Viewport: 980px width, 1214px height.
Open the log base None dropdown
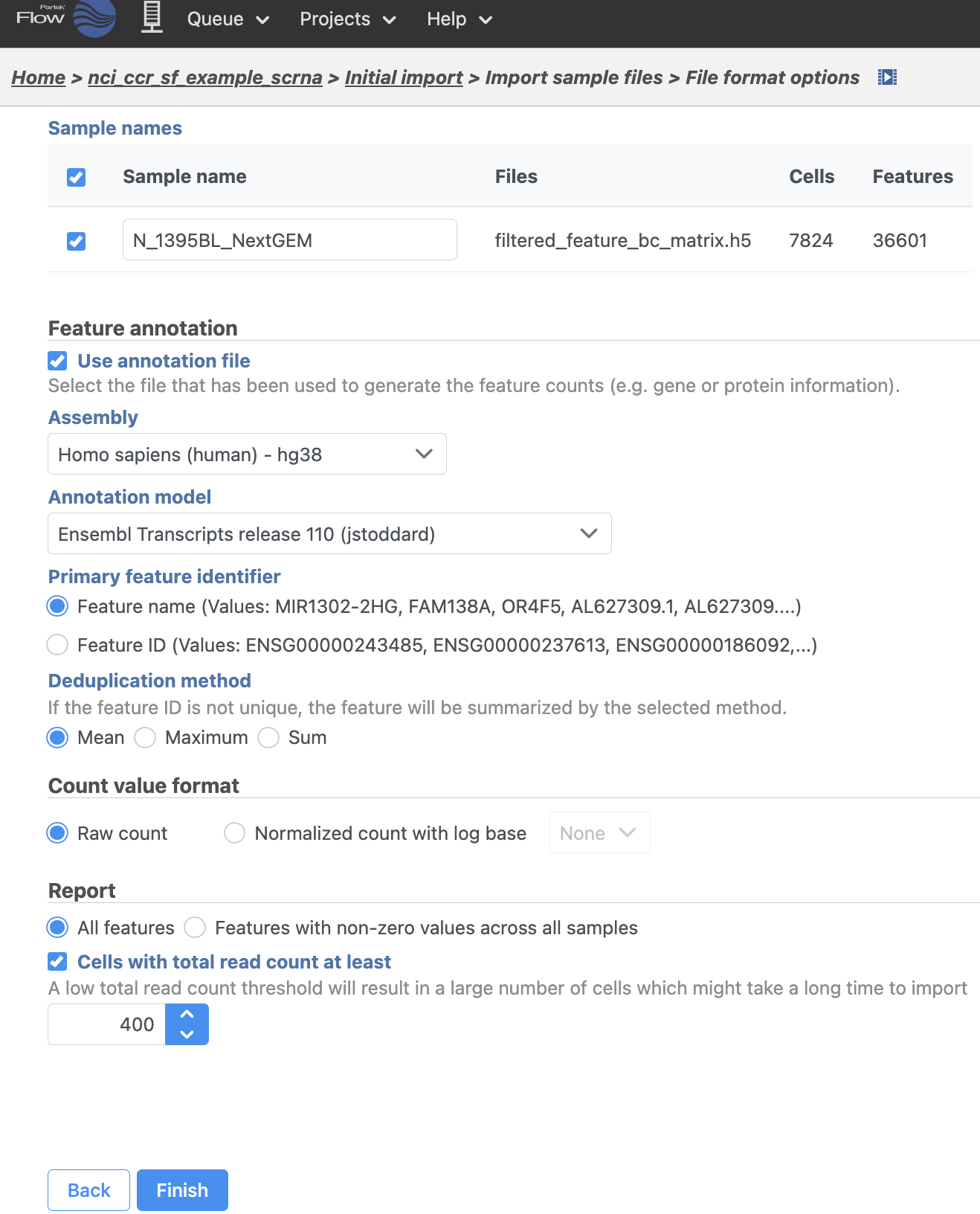[x=599, y=833]
